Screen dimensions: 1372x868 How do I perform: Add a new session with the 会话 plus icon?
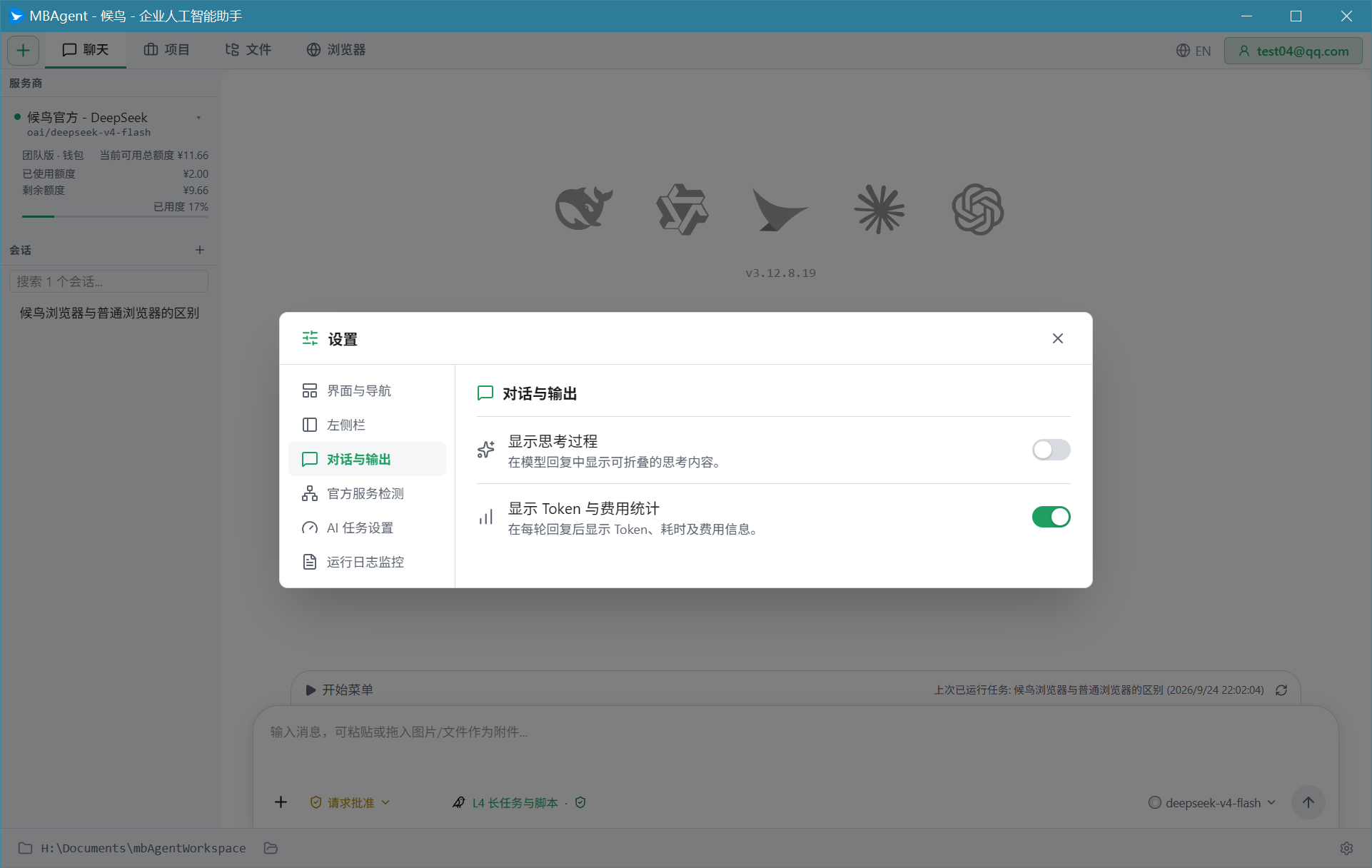tap(200, 250)
